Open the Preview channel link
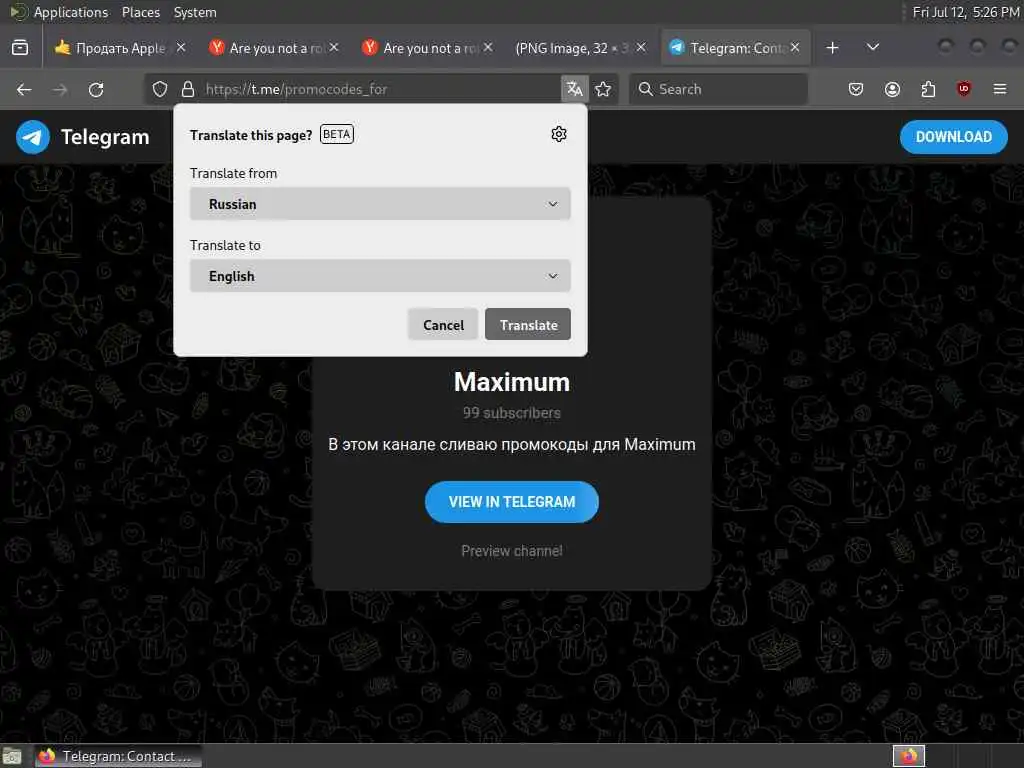This screenshot has height=768, width=1024. coord(512,551)
